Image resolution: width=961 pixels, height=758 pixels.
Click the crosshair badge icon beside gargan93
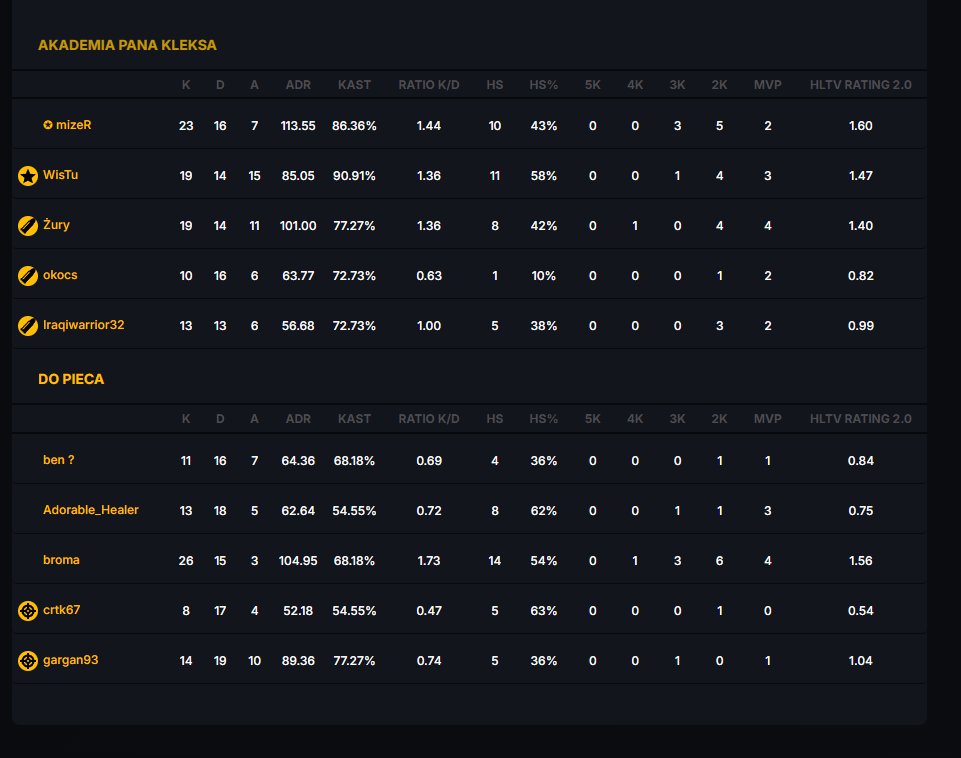pos(28,661)
